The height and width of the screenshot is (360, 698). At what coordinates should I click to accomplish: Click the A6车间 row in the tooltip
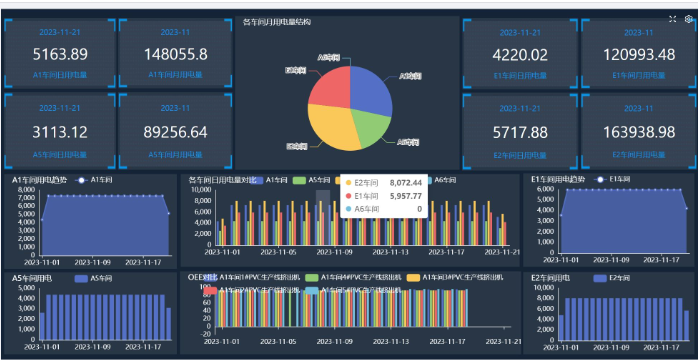pyautogui.click(x=383, y=209)
